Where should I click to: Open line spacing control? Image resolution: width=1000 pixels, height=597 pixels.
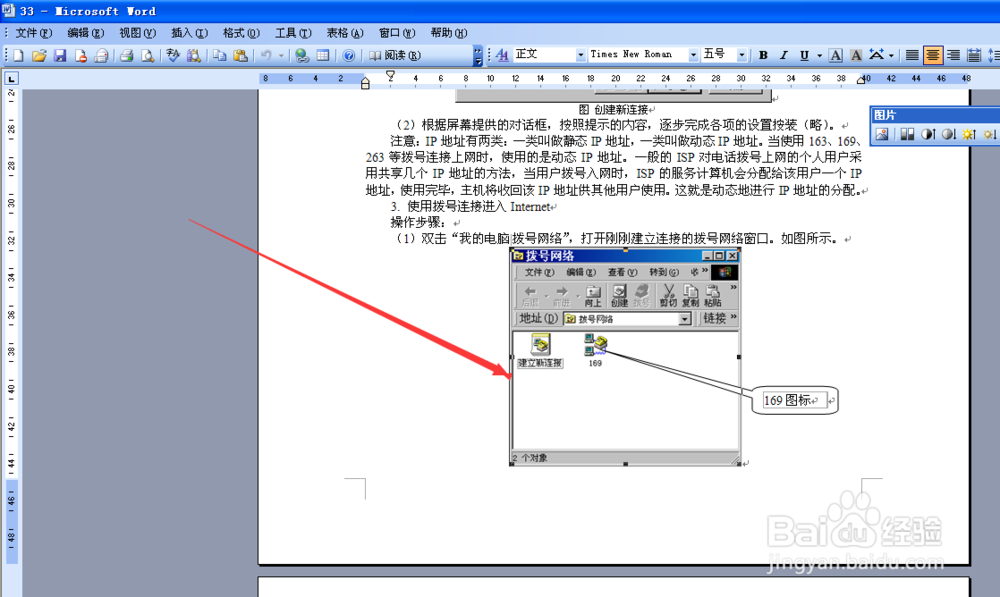pyautogui.click(x=994, y=55)
